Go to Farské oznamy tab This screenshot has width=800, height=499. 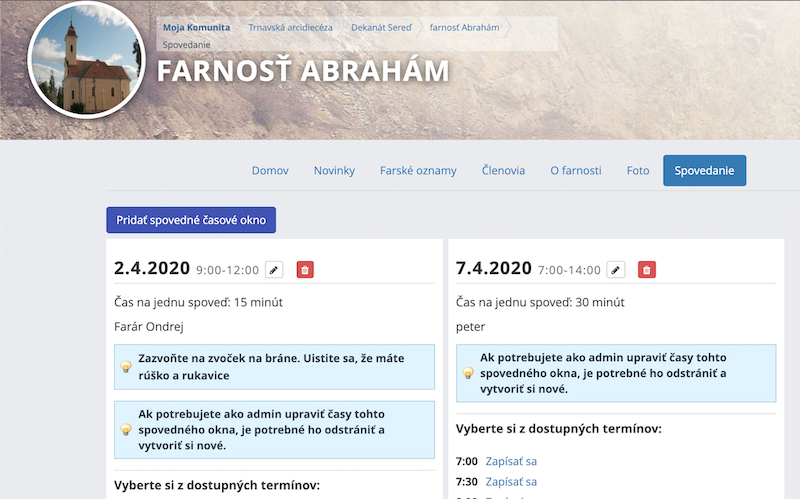[x=418, y=171]
